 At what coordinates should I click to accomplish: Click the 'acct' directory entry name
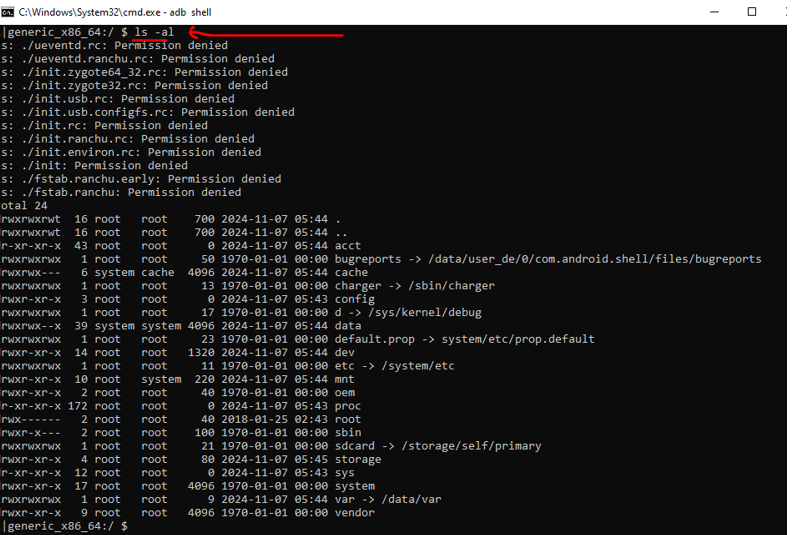click(348, 245)
